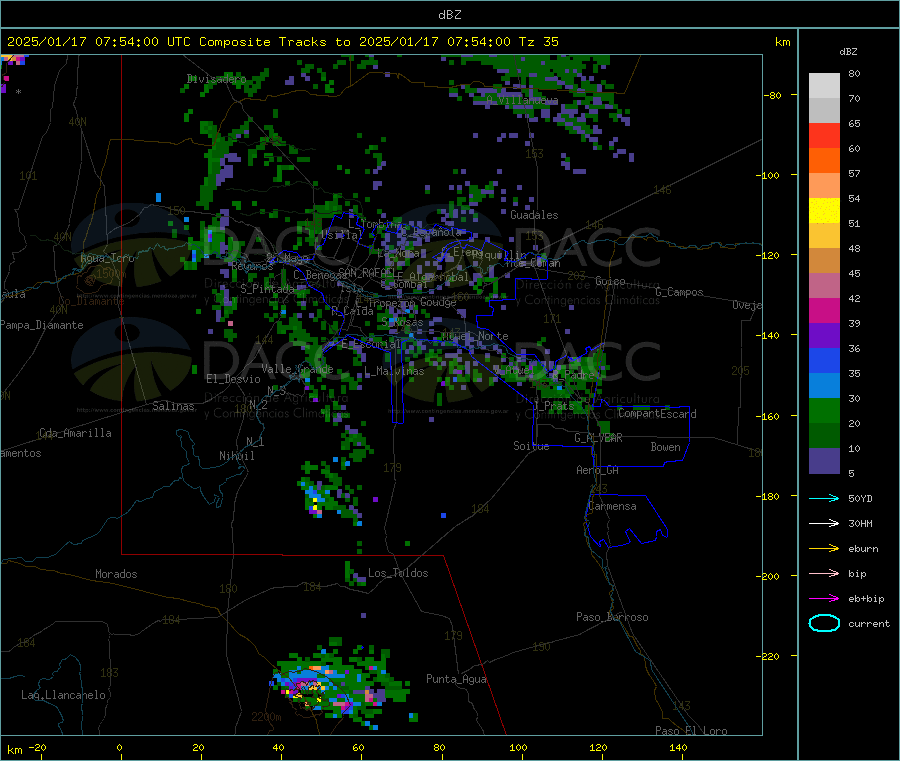Click the 'L_Malvinas' label
Image resolution: width=900 pixels, height=761 pixels.
point(394,371)
